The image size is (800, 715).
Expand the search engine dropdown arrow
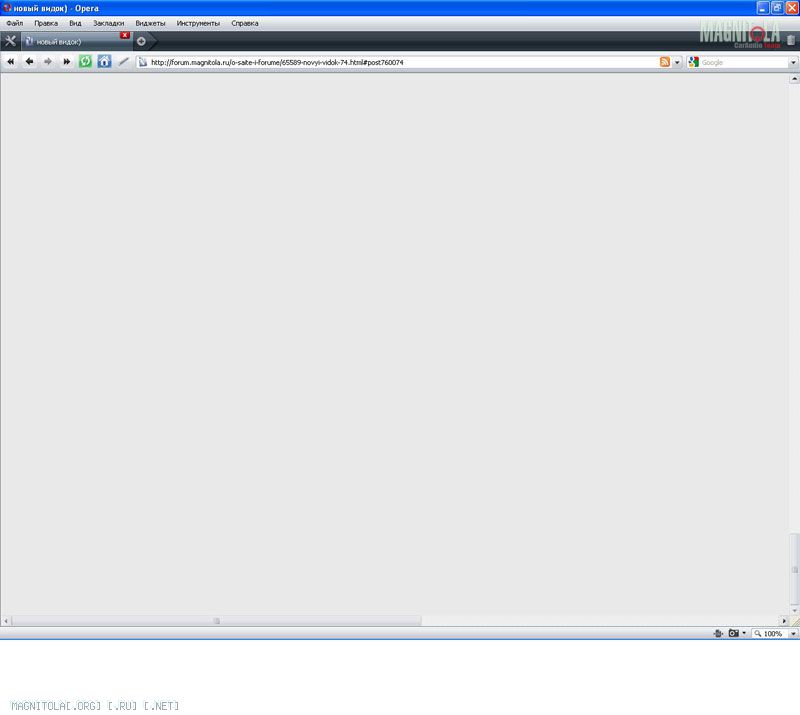coord(793,62)
